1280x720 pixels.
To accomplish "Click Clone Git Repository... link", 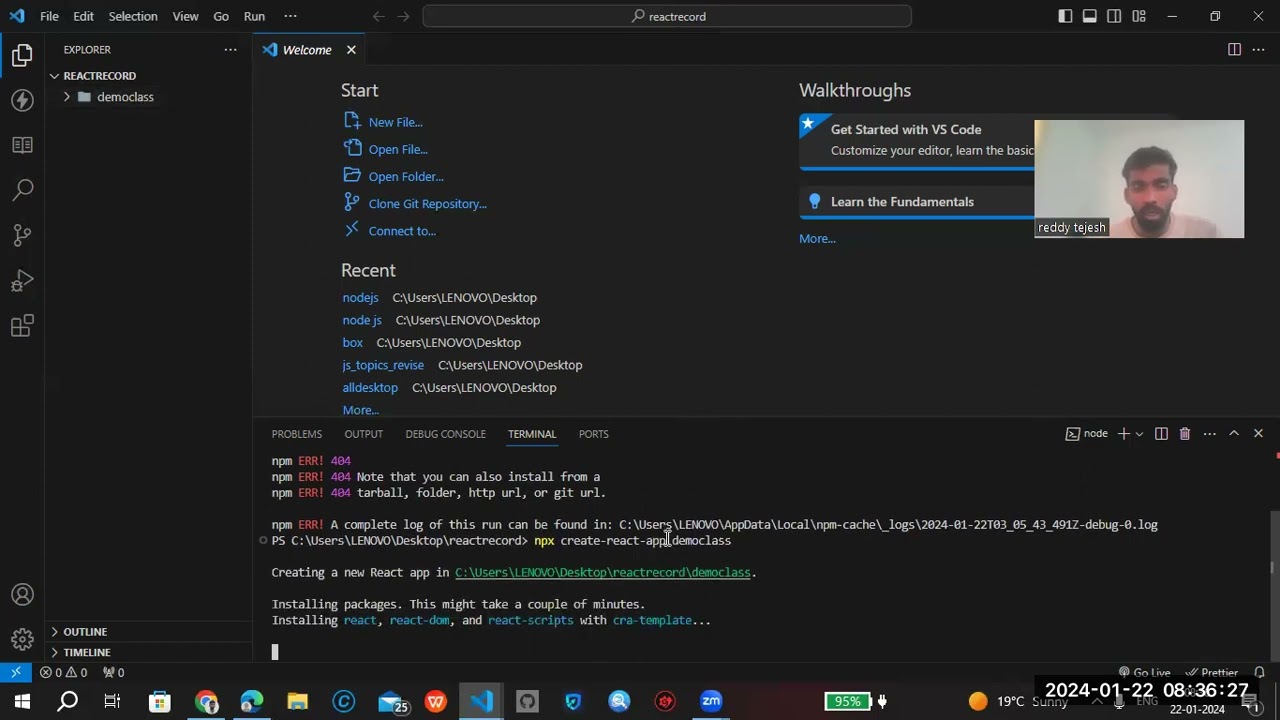I will point(427,203).
